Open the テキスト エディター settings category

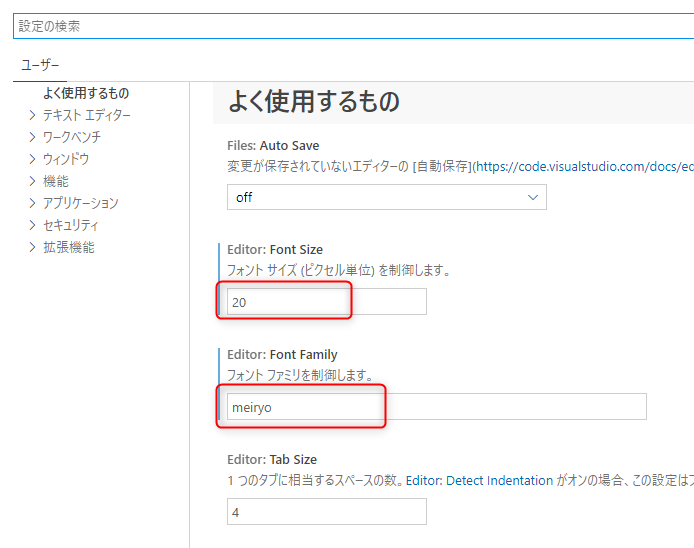pyautogui.click(x=86, y=115)
